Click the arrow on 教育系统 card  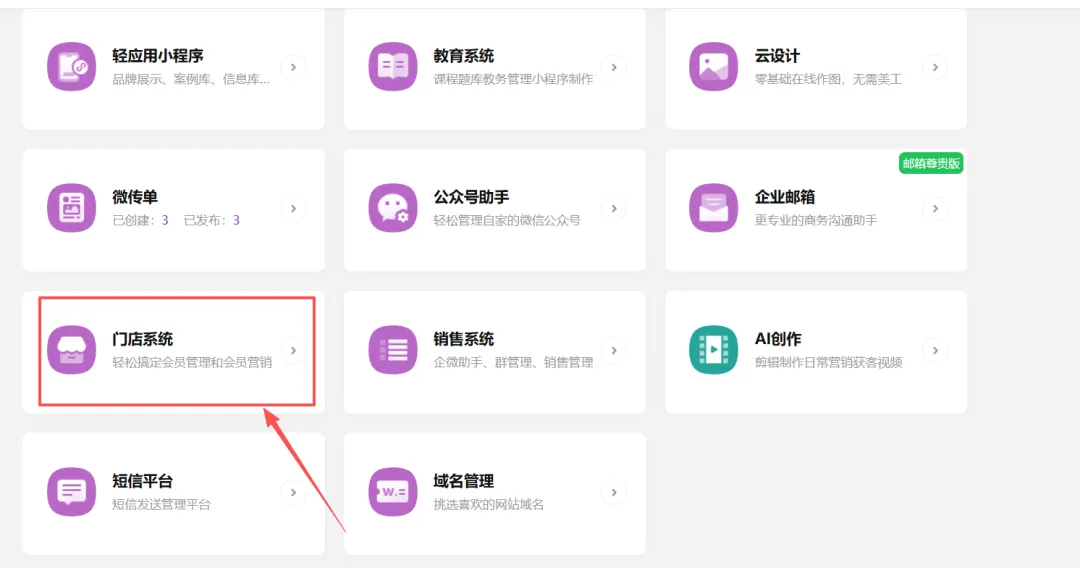pos(614,67)
